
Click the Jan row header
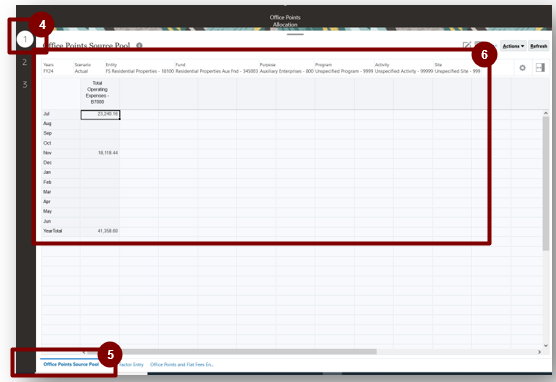pyautogui.click(x=61, y=172)
